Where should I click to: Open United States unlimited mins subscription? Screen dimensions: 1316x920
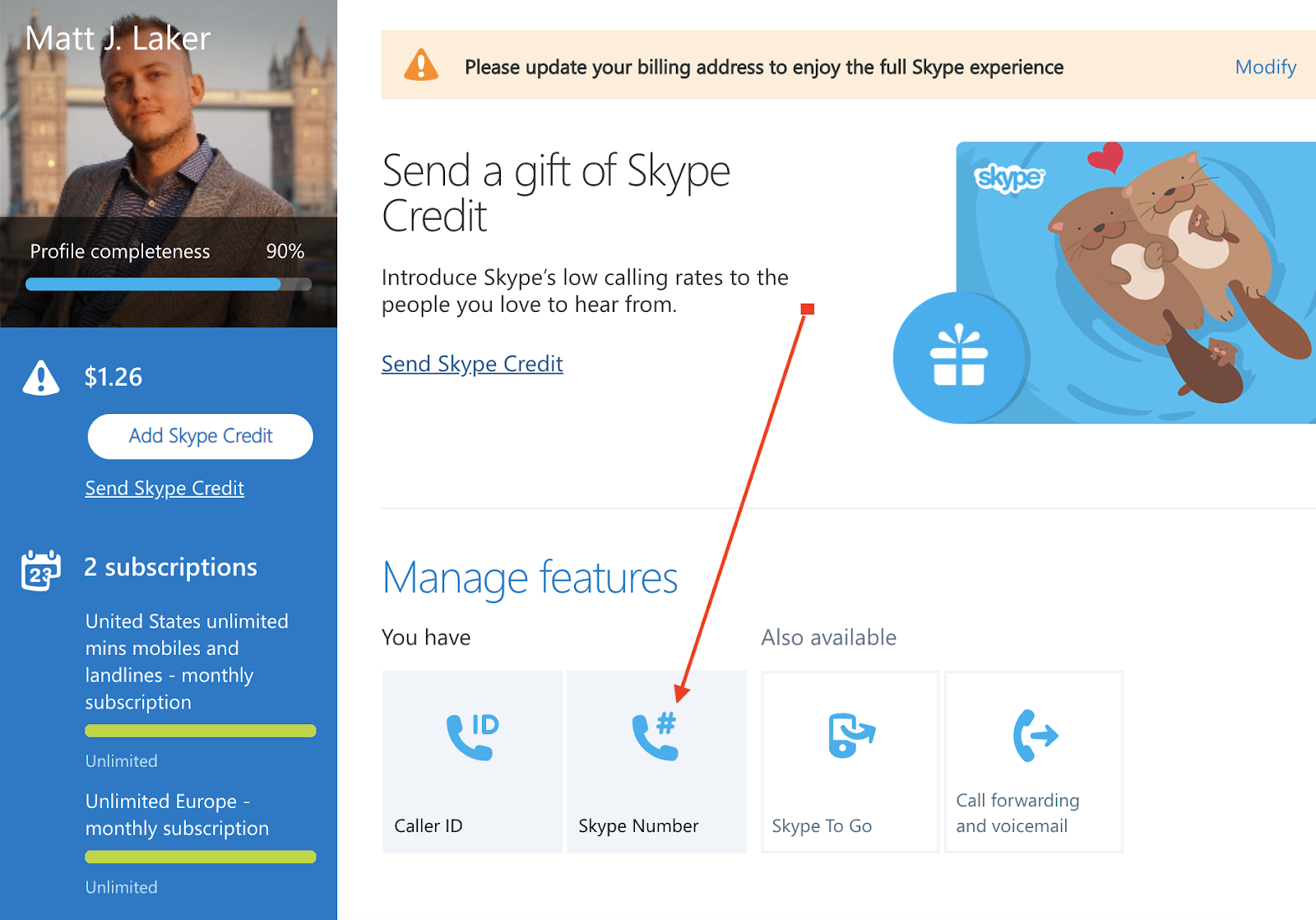[x=187, y=662]
